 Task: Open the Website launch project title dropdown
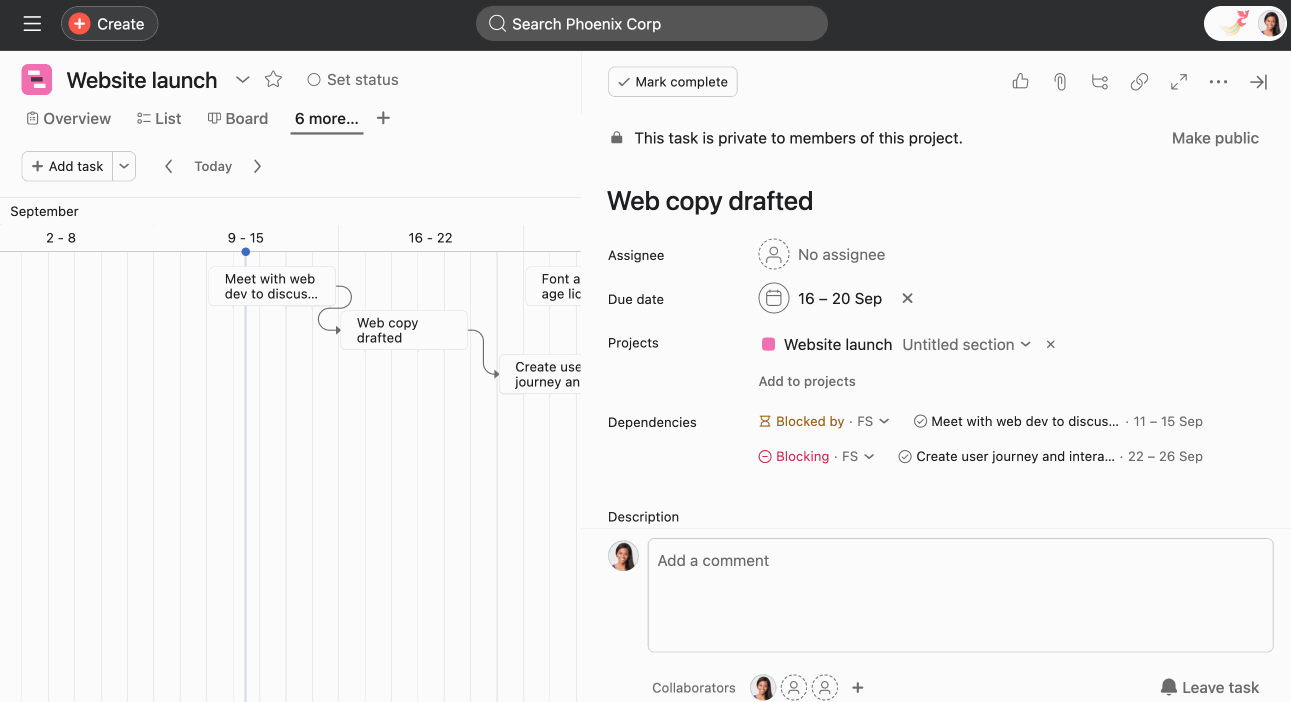click(x=242, y=80)
